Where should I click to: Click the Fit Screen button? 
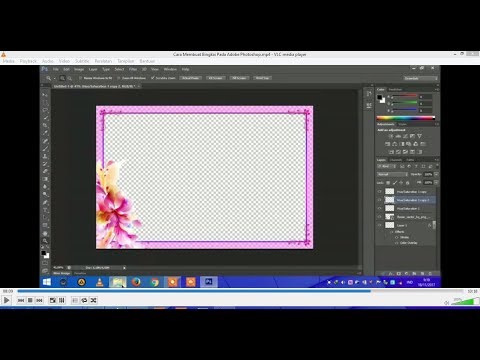(215, 78)
